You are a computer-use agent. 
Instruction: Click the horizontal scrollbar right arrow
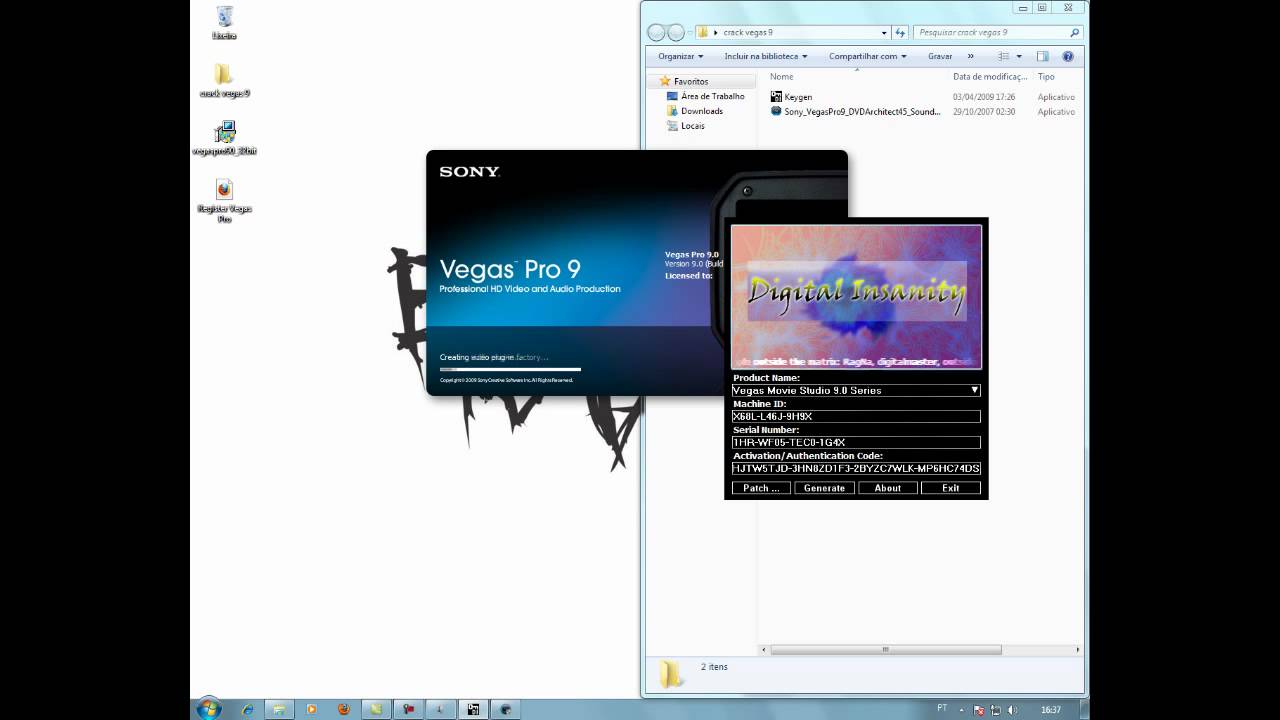click(1077, 649)
